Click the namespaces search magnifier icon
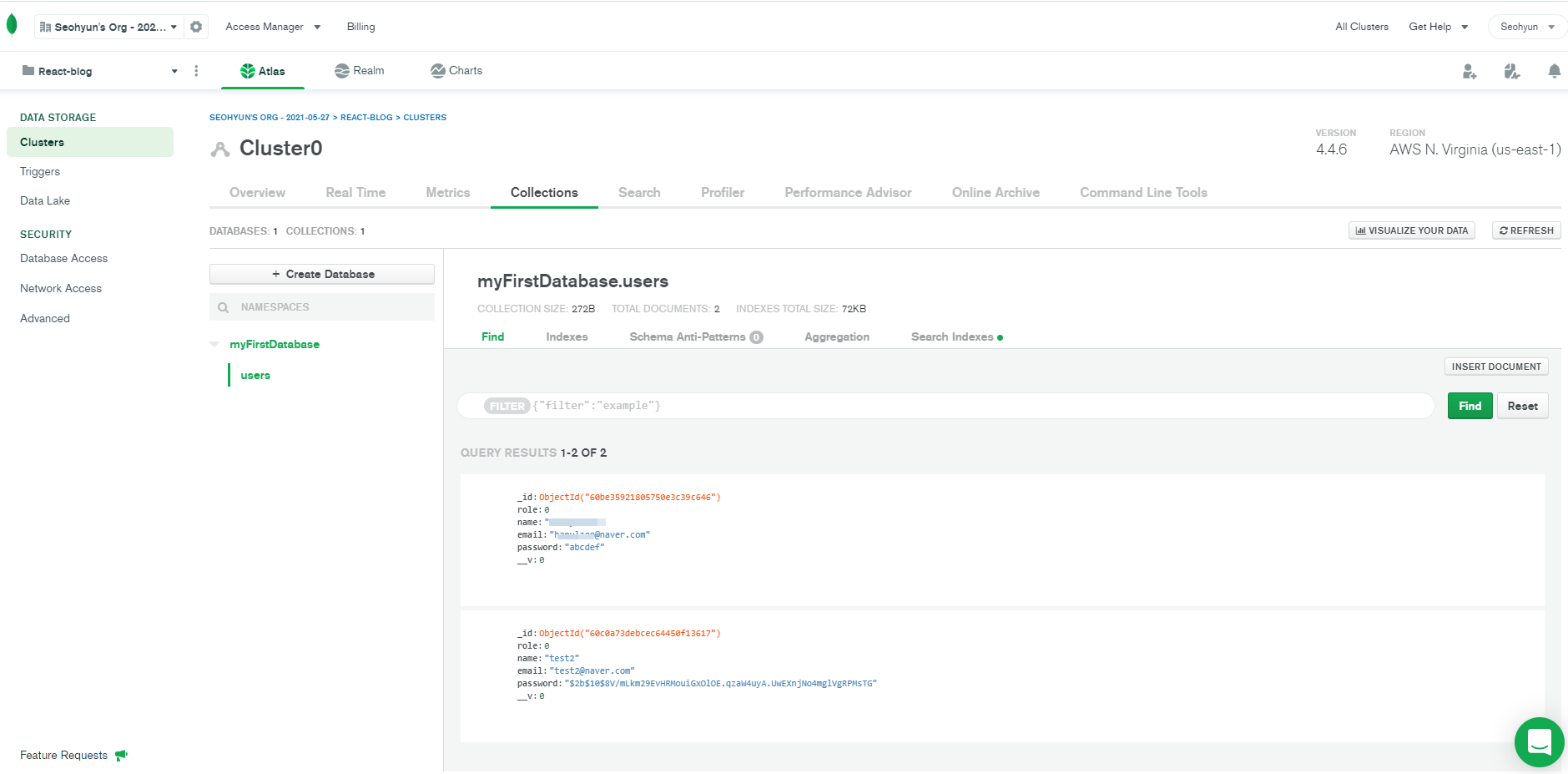The image size is (1568, 774). (x=224, y=307)
